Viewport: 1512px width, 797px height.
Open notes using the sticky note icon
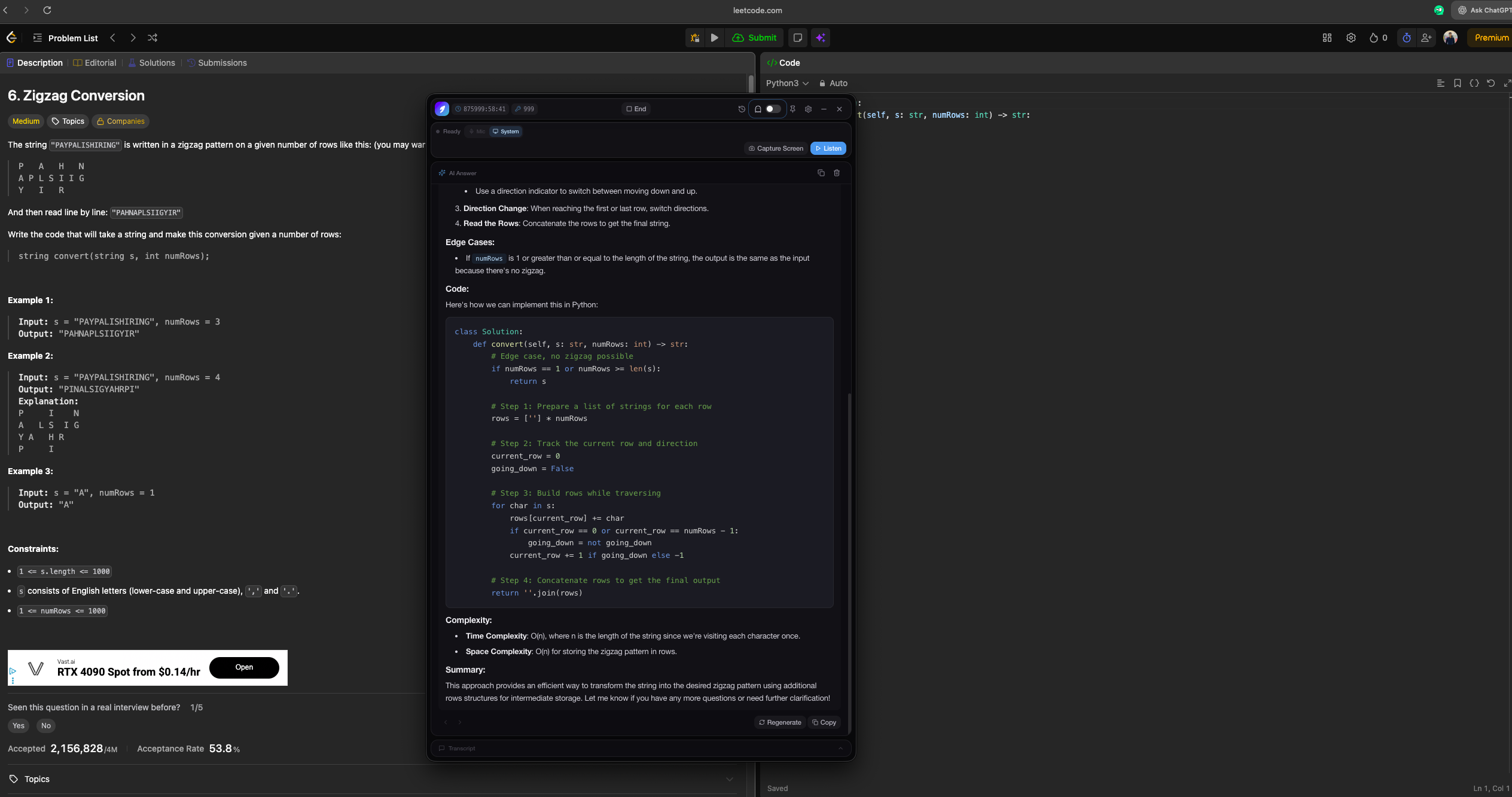tap(798, 38)
